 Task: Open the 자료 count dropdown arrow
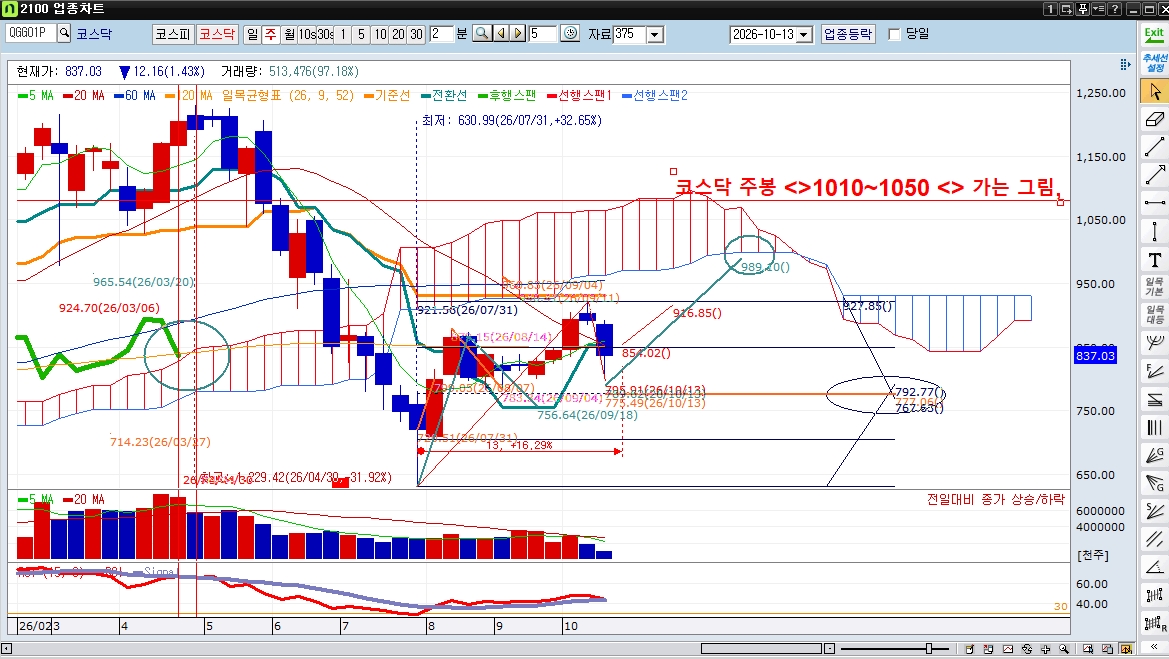pyautogui.click(x=655, y=34)
